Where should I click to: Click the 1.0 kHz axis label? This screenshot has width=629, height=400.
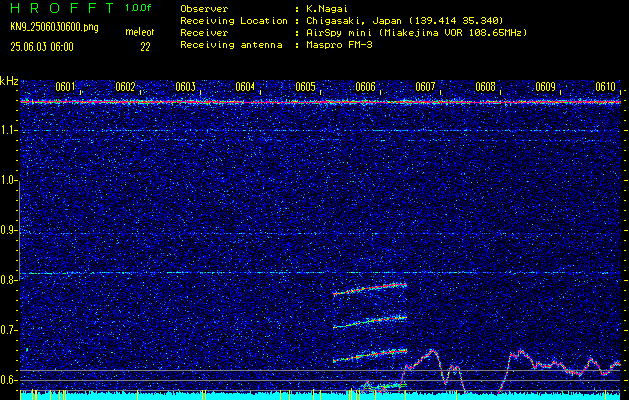pos(8,181)
